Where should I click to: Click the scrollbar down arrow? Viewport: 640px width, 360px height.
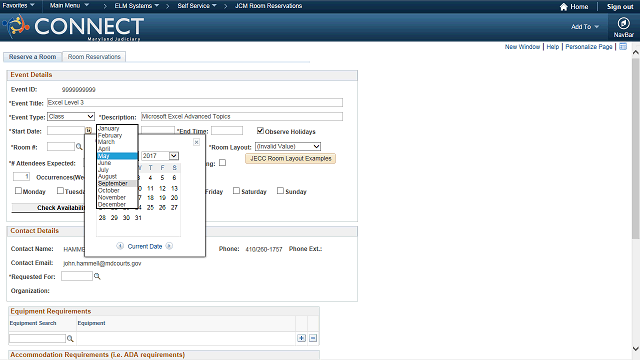(636, 349)
